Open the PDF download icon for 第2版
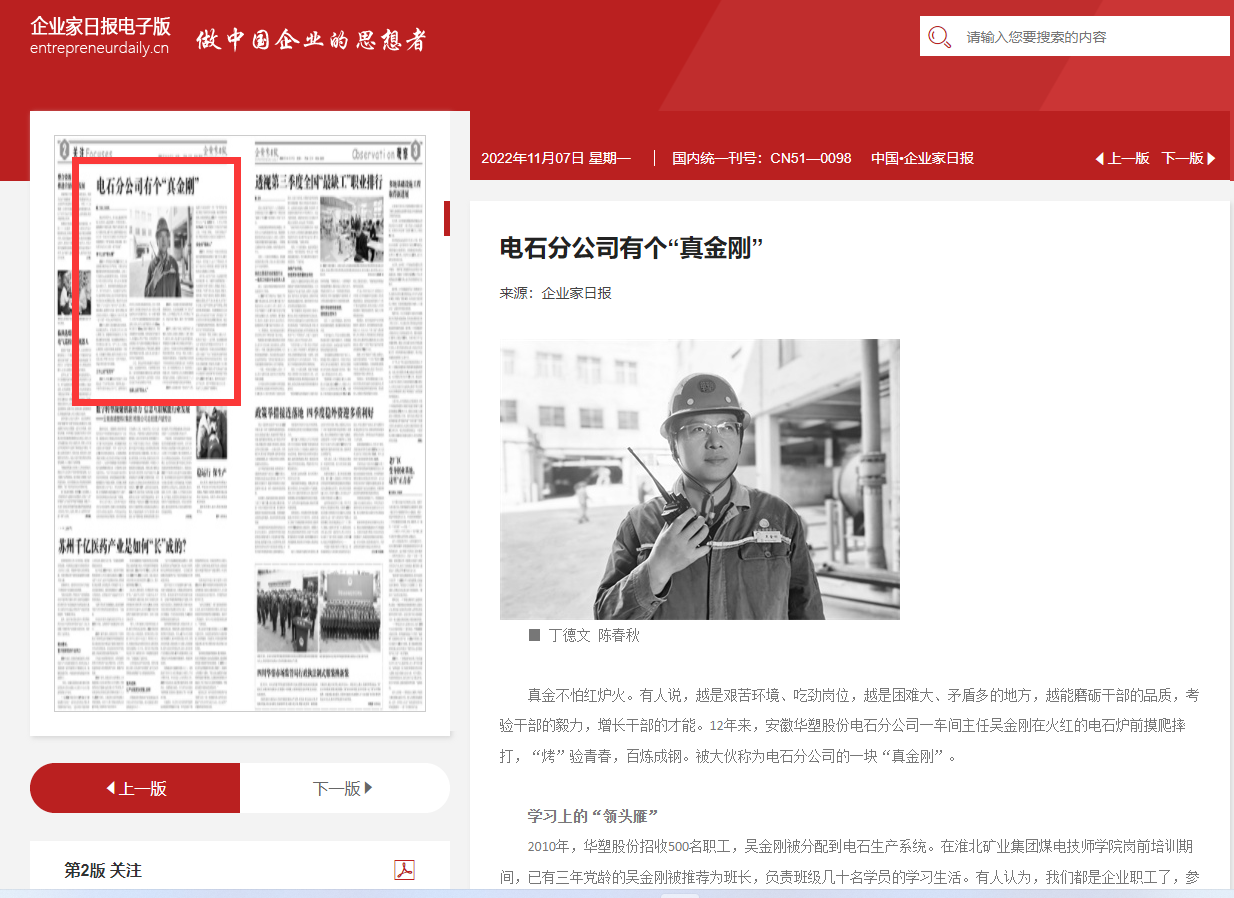 (x=404, y=870)
